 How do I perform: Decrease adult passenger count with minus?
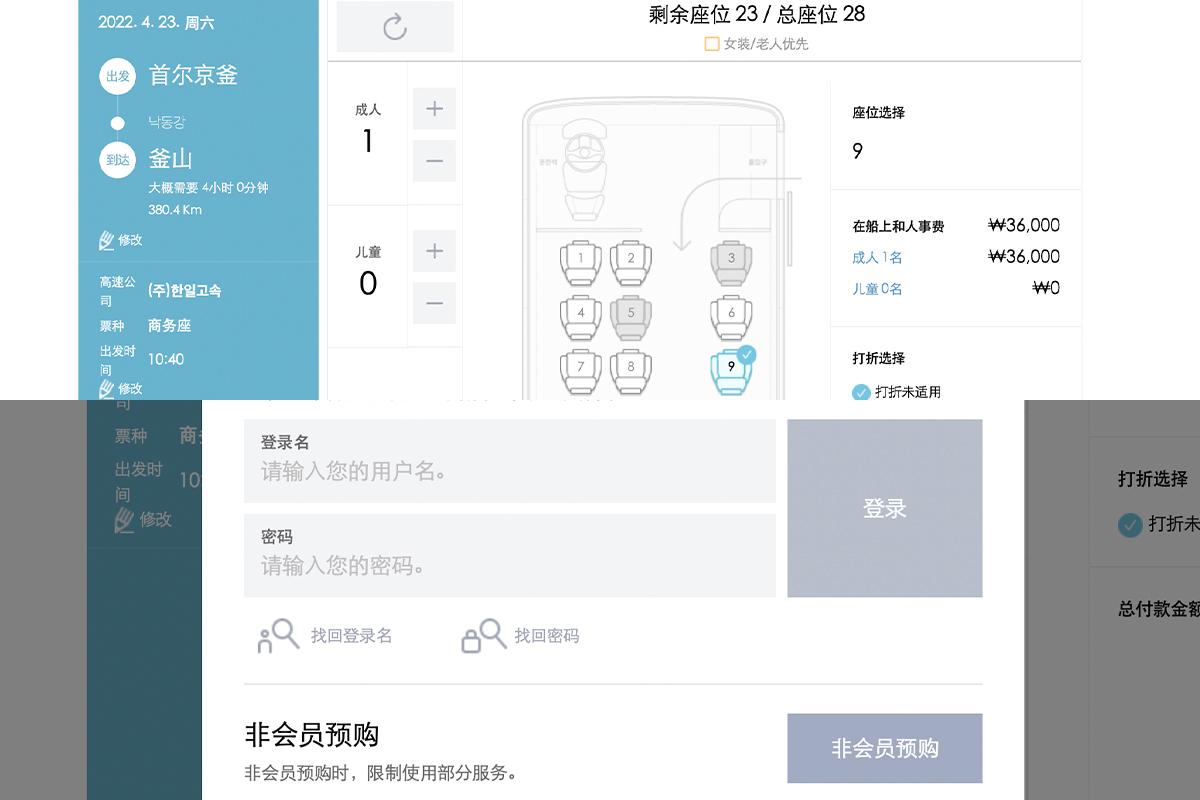click(x=434, y=161)
